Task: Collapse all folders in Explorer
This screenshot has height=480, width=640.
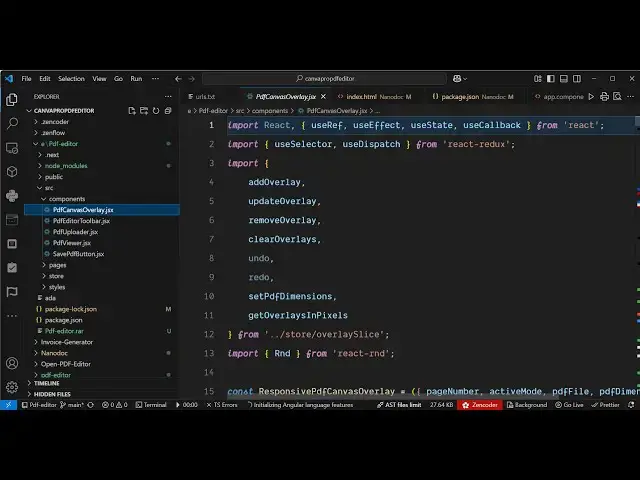Action: [168, 111]
